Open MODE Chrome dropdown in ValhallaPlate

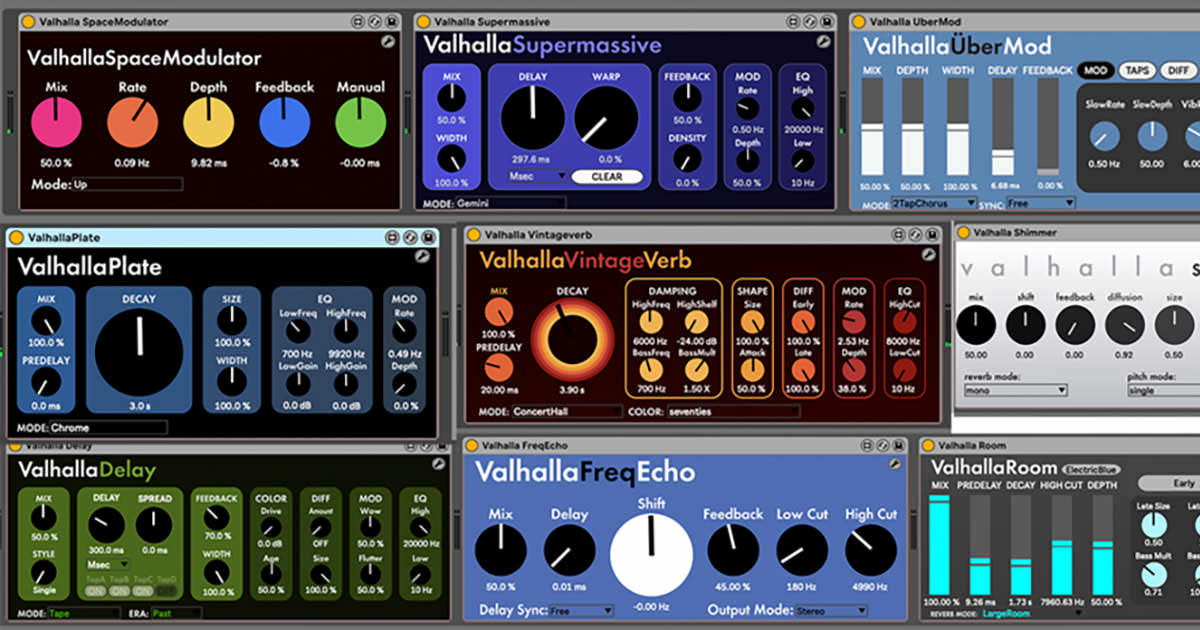tap(108, 427)
